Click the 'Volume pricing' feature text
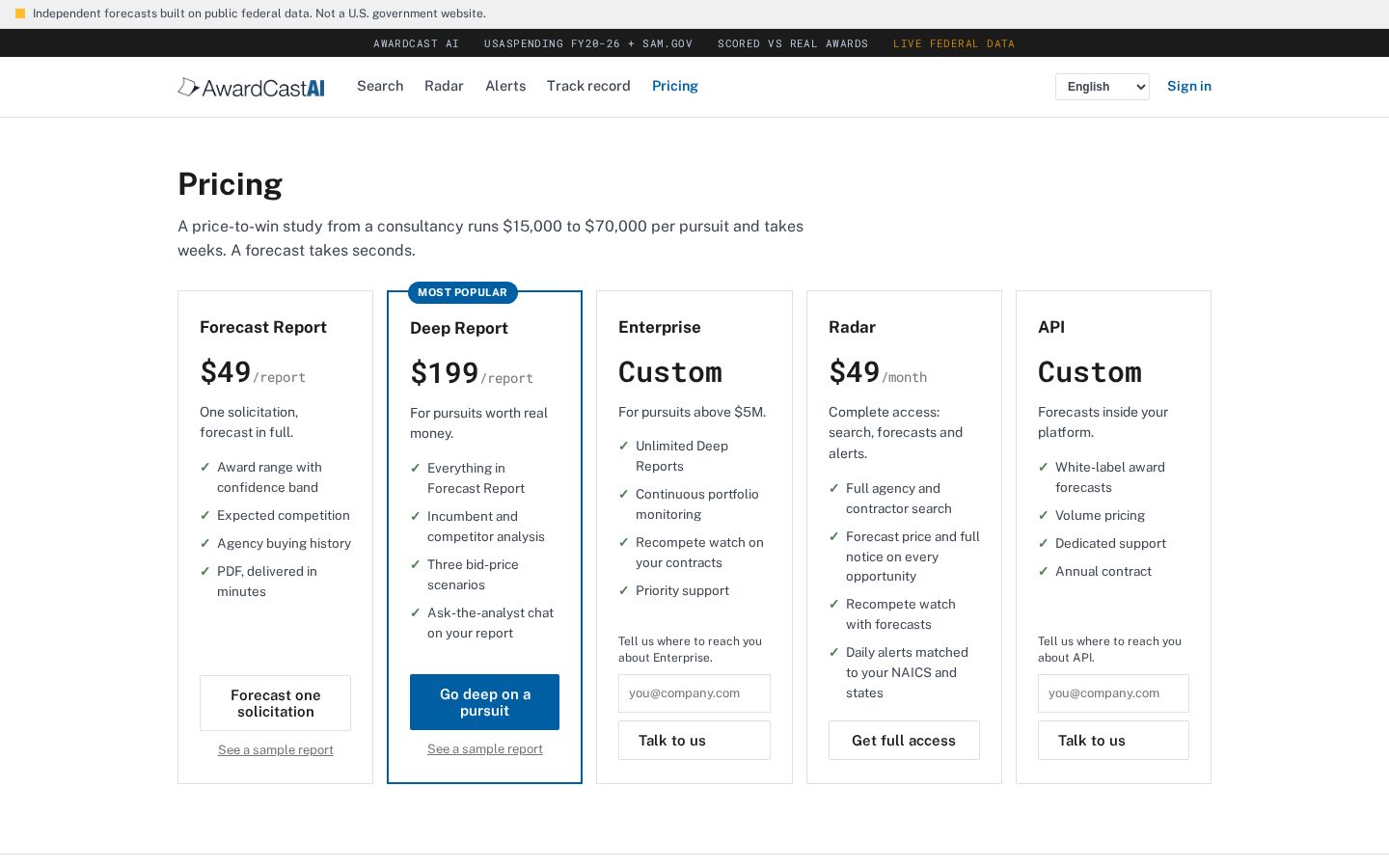 tap(1100, 515)
